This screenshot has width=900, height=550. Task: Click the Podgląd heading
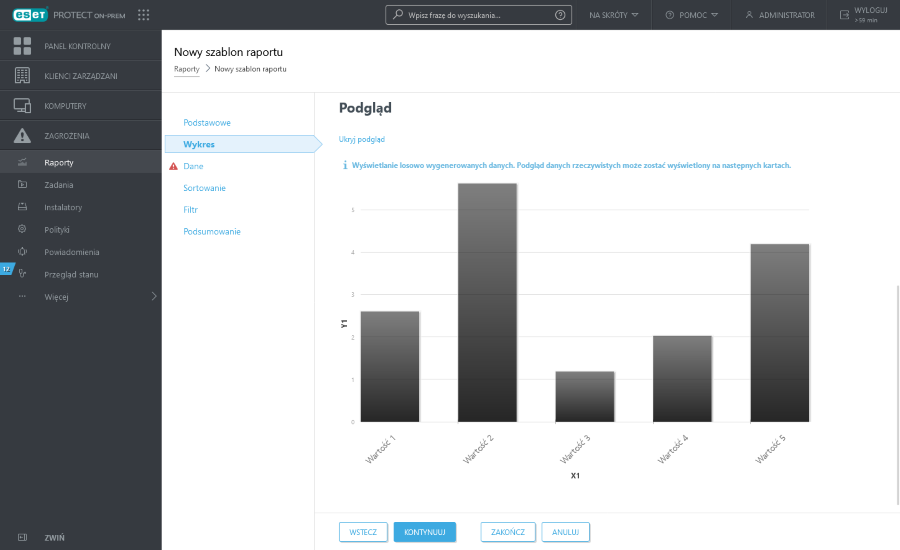click(365, 108)
